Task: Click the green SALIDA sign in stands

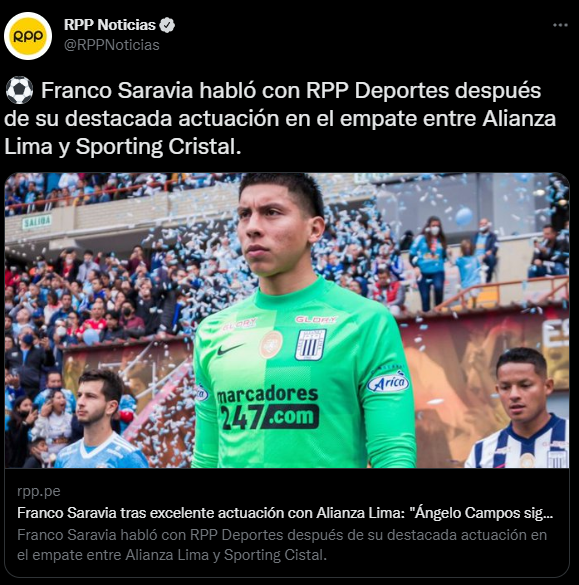Action: (37, 222)
